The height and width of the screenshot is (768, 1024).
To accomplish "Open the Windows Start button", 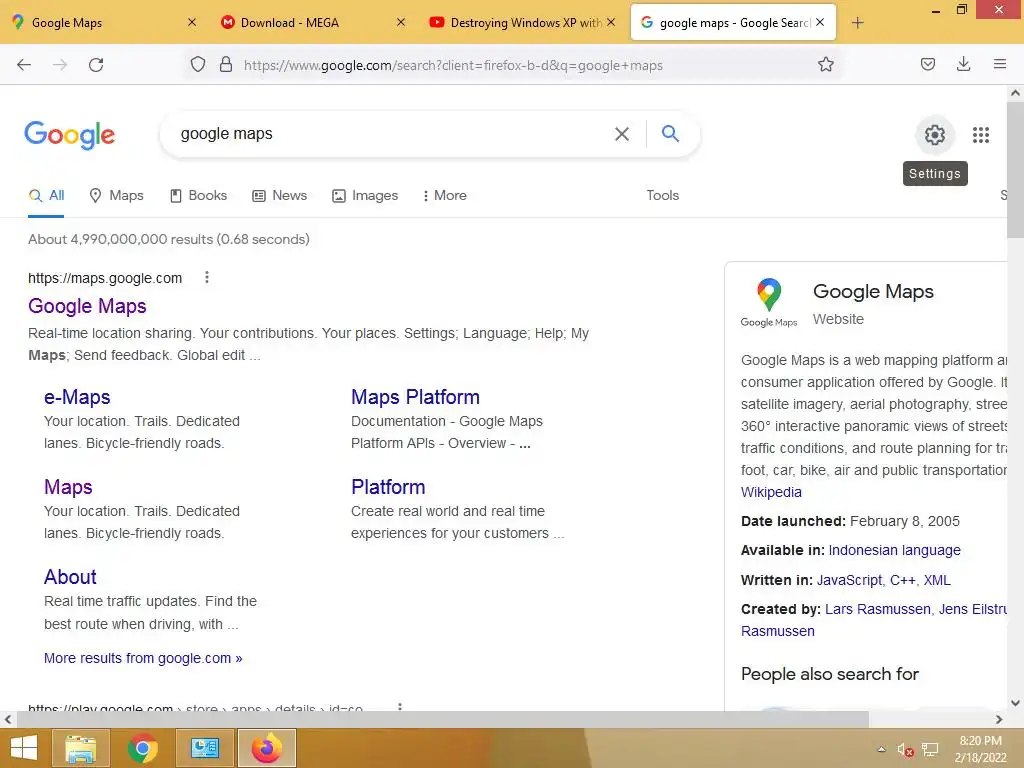I will coord(24,748).
